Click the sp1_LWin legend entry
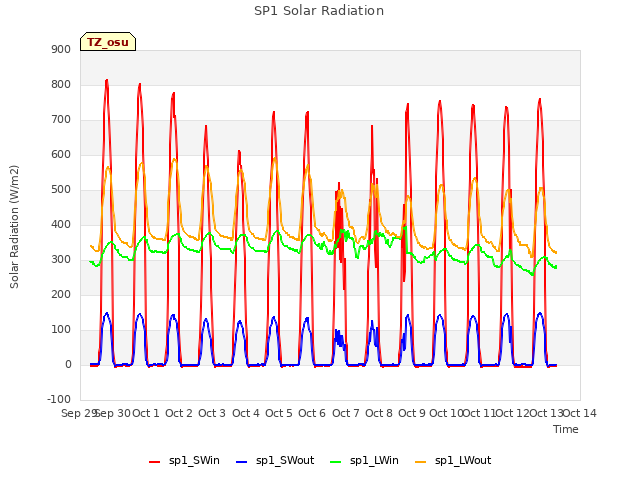The image size is (640, 480). pyautogui.click(x=364, y=460)
